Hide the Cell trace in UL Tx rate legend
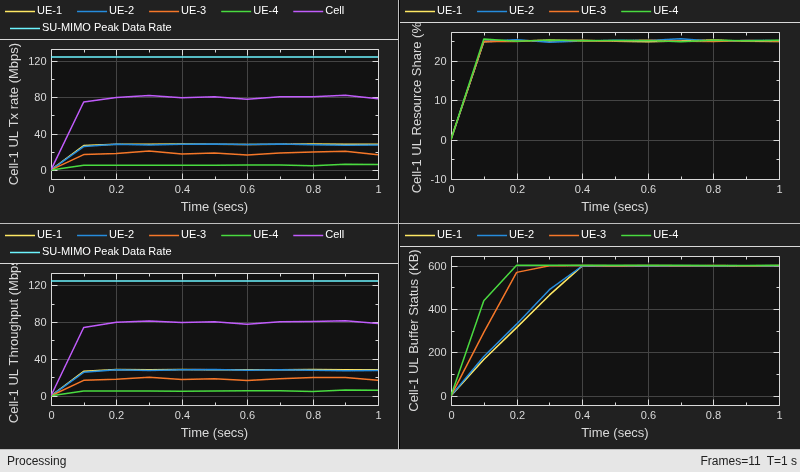The width and height of the screenshot is (800, 472). tap(319, 10)
